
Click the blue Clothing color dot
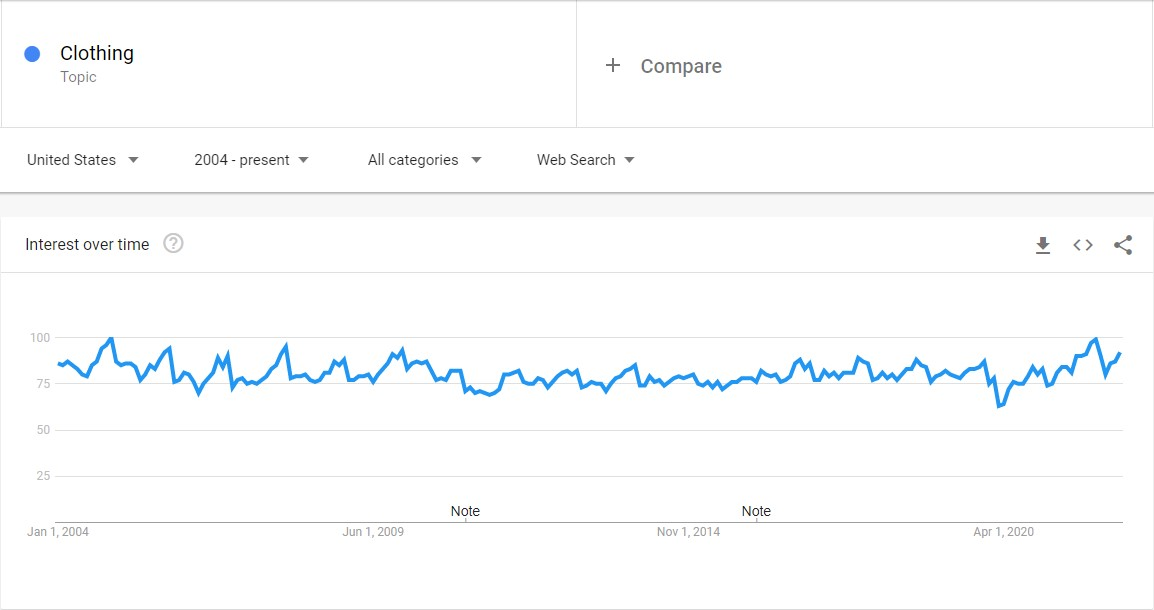click(x=32, y=54)
